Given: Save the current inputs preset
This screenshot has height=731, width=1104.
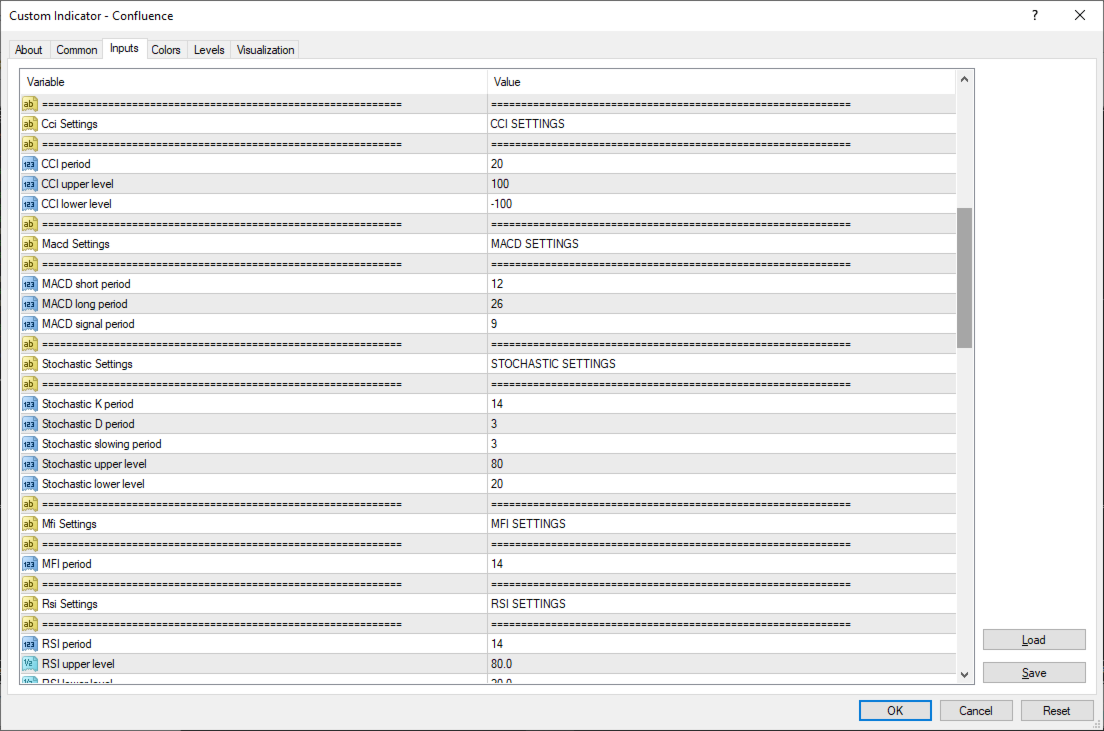Looking at the screenshot, I should pyautogui.click(x=1034, y=673).
